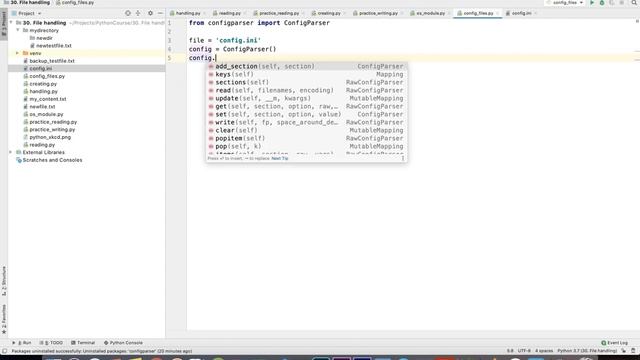The height and width of the screenshot is (360, 640).
Task: Close the config_files.py editor tab
Action: click(498, 13)
